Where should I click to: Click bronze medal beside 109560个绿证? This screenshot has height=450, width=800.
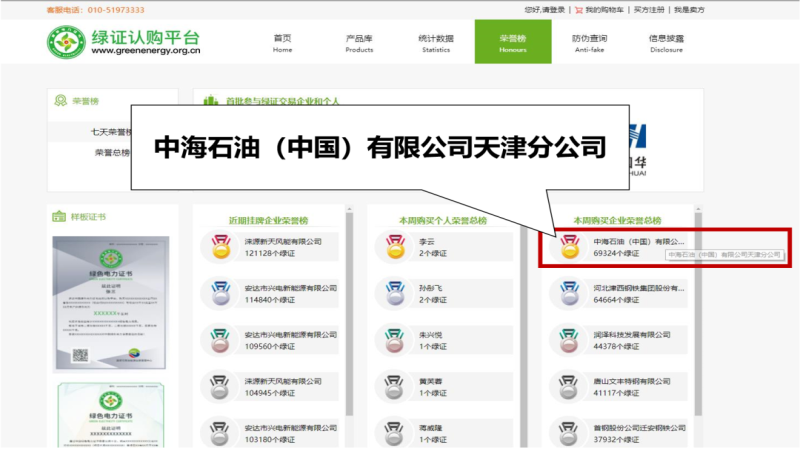(x=220, y=340)
